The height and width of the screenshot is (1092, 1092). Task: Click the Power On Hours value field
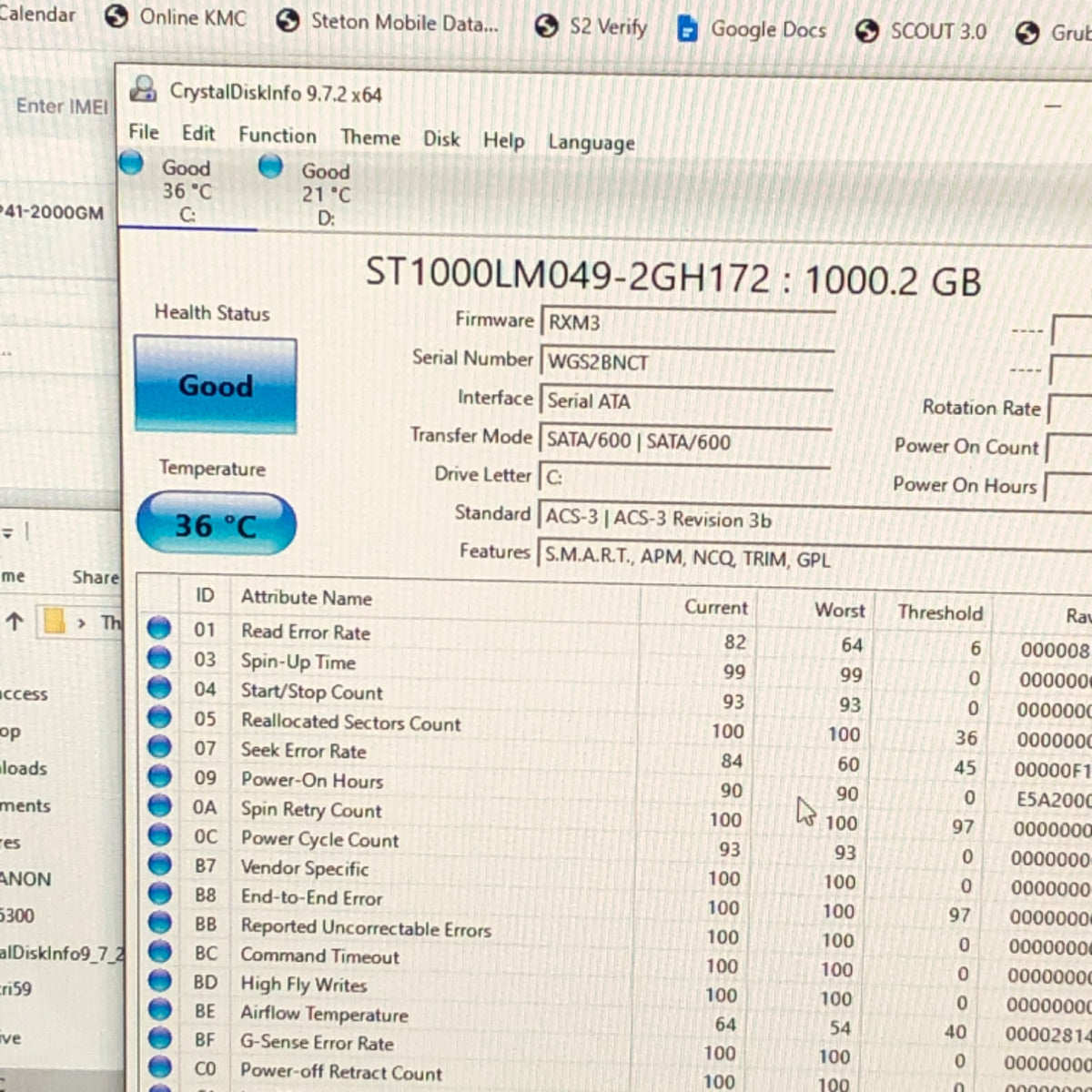tap(1068, 488)
